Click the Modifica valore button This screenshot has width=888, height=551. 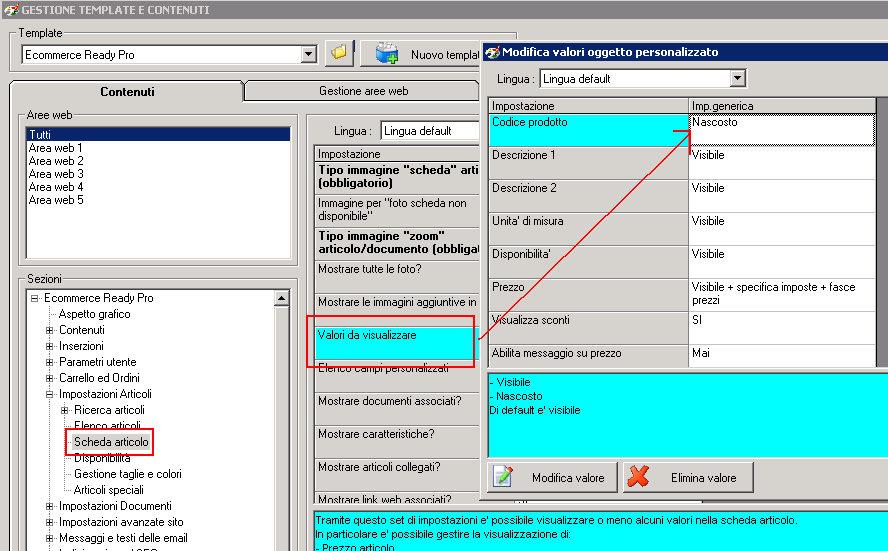552,477
